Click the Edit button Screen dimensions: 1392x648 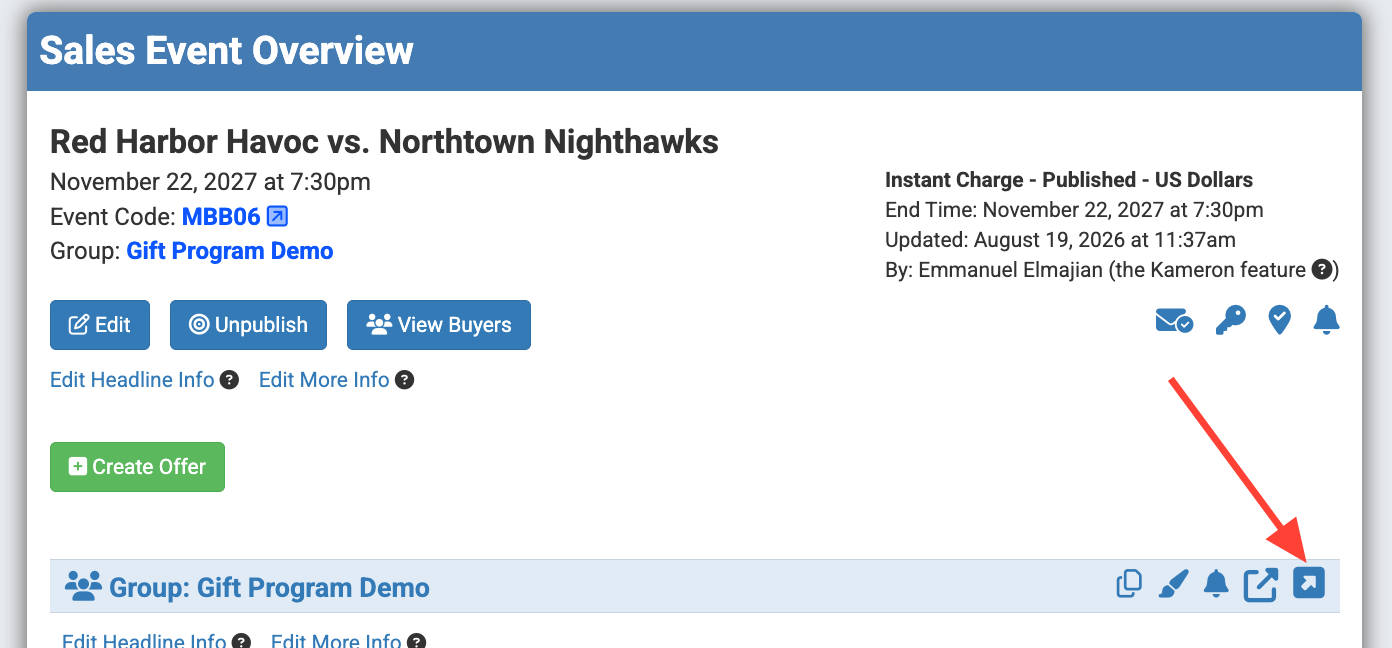[x=100, y=325]
